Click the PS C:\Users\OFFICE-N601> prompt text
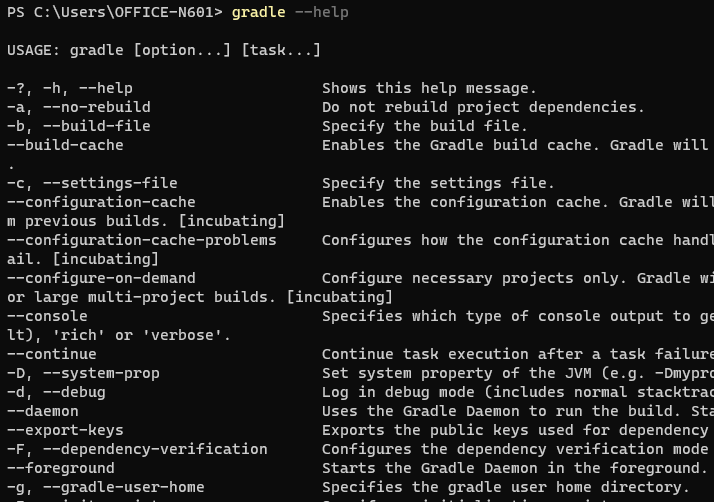714x502 pixels. coord(114,12)
